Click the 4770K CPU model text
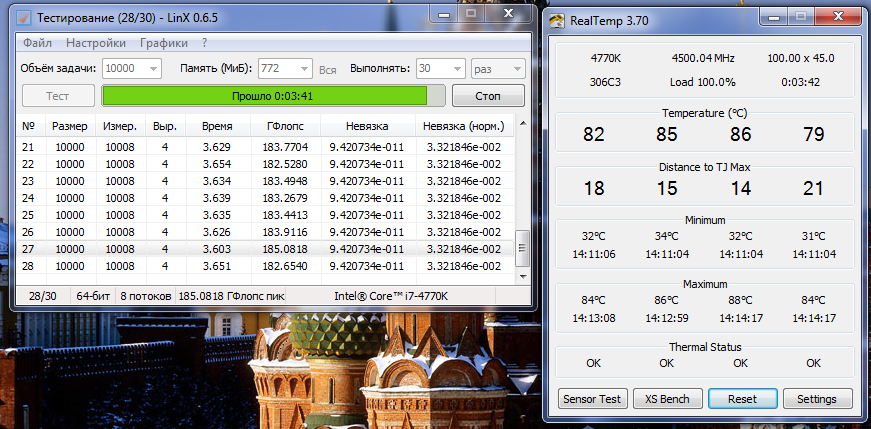This screenshot has height=429, width=871. (x=605, y=58)
